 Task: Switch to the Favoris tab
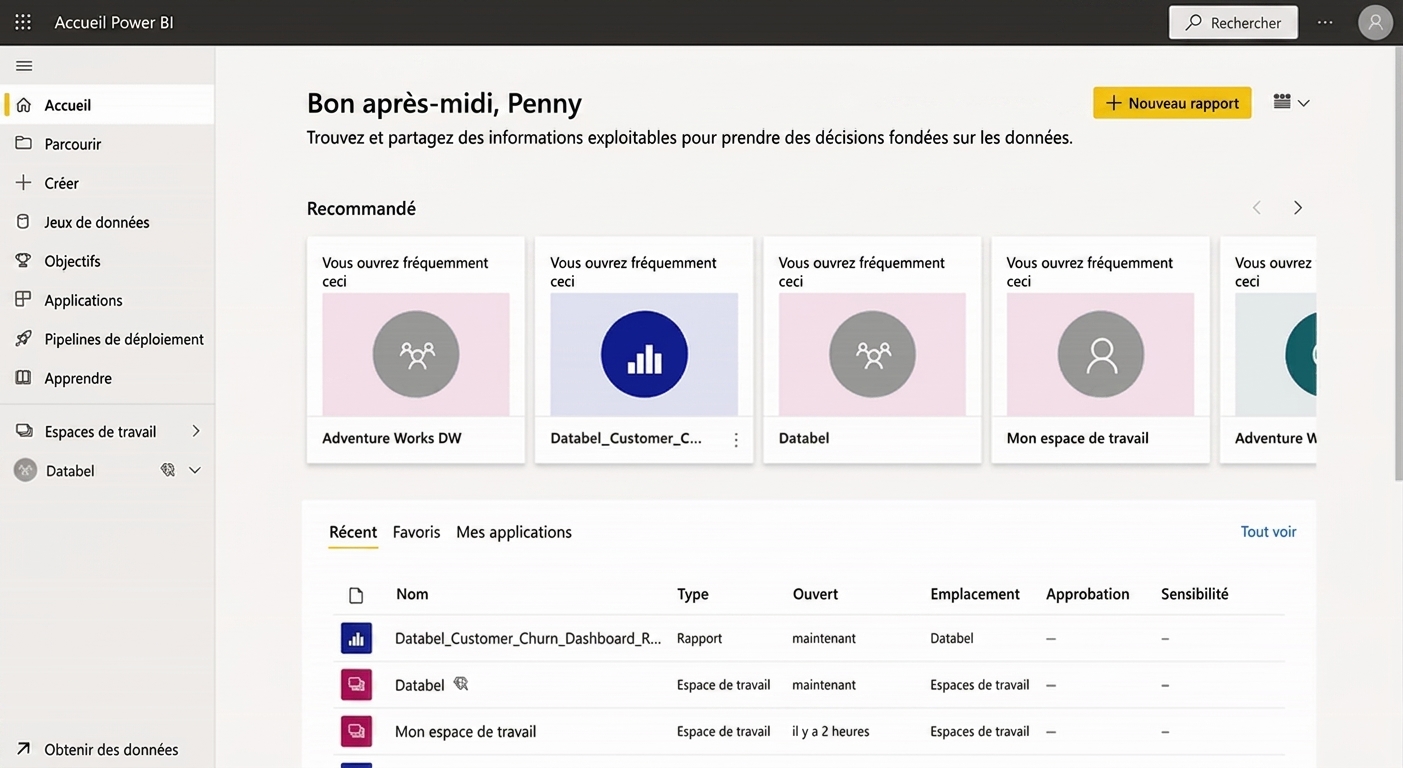pos(416,532)
